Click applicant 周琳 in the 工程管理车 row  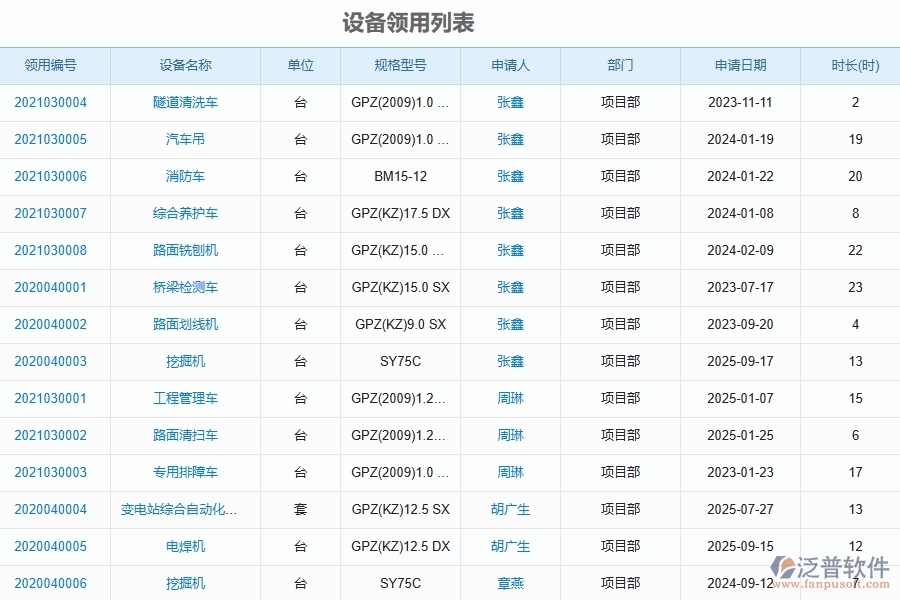(x=510, y=398)
